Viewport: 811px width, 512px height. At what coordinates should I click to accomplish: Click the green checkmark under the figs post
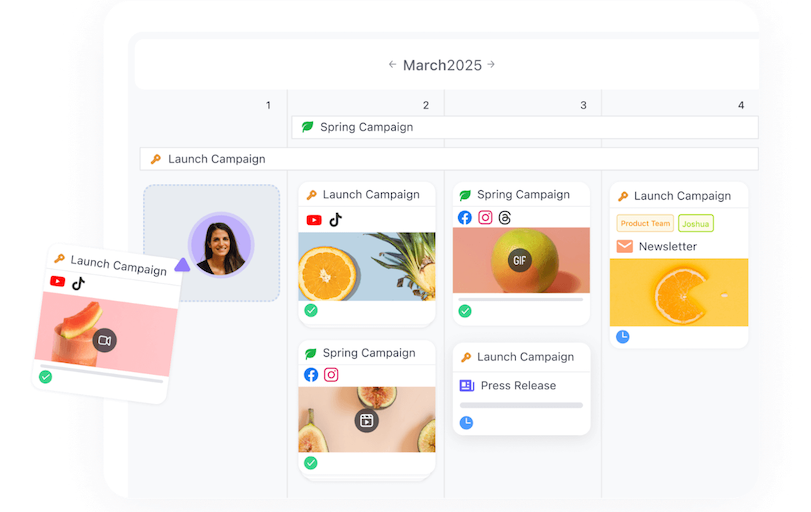(x=311, y=463)
